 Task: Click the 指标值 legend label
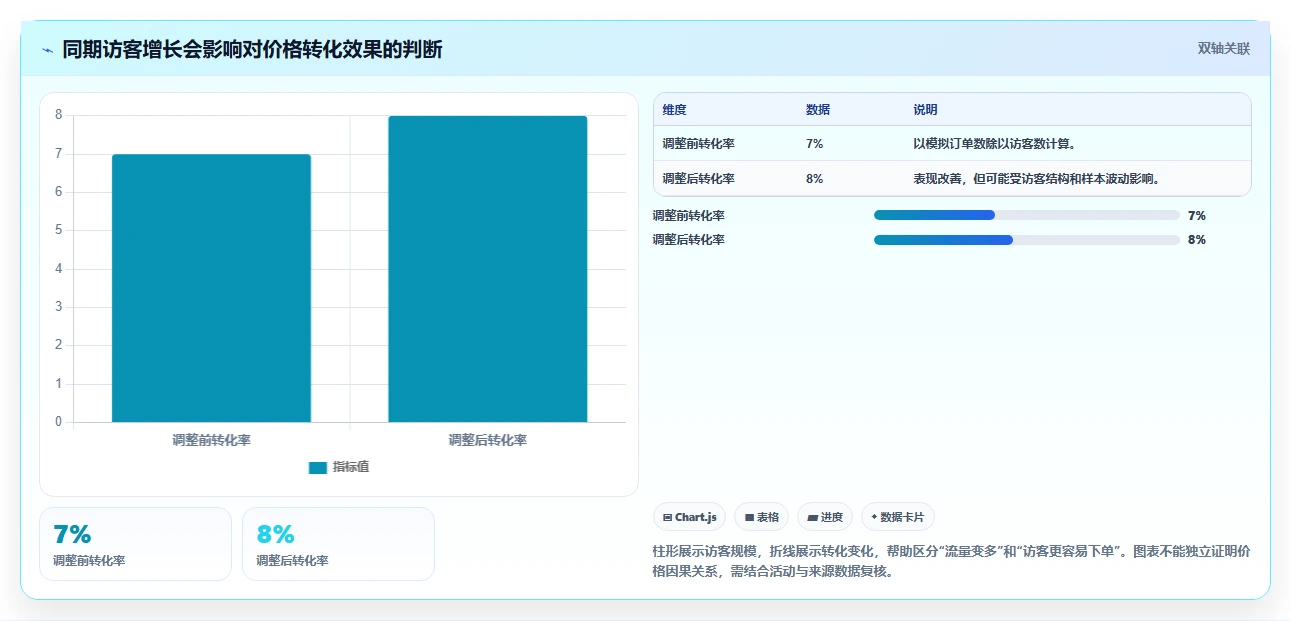point(351,467)
